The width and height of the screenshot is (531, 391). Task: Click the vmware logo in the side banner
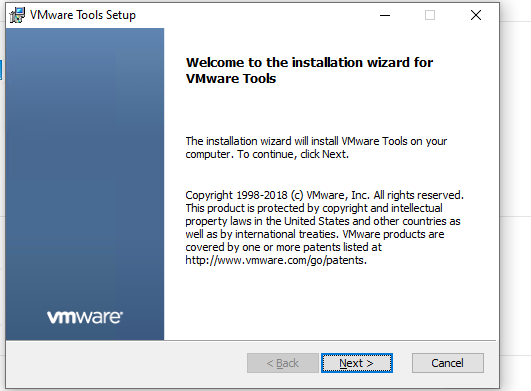point(85,317)
